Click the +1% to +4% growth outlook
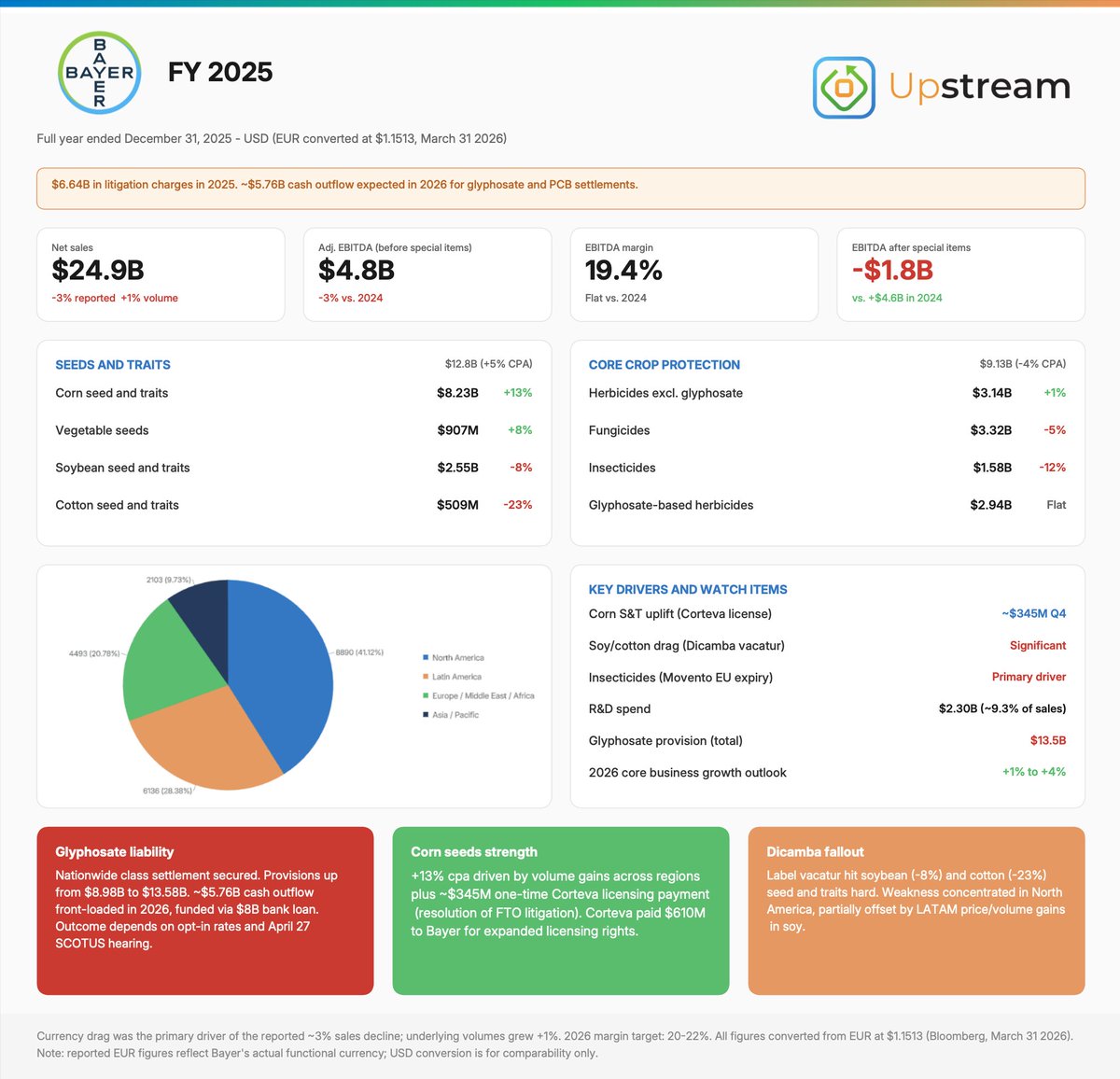The image size is (1120, 1079). pyautogui.click(x=1034, y=772)
